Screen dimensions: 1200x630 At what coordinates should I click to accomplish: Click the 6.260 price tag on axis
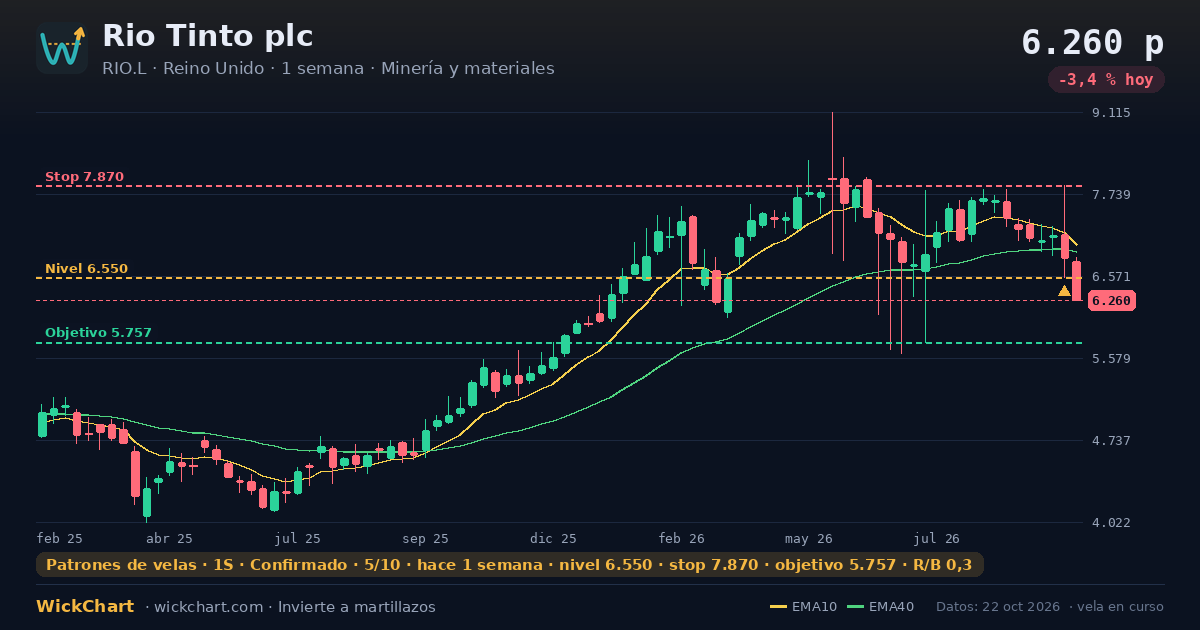[x=1111, y=301]
